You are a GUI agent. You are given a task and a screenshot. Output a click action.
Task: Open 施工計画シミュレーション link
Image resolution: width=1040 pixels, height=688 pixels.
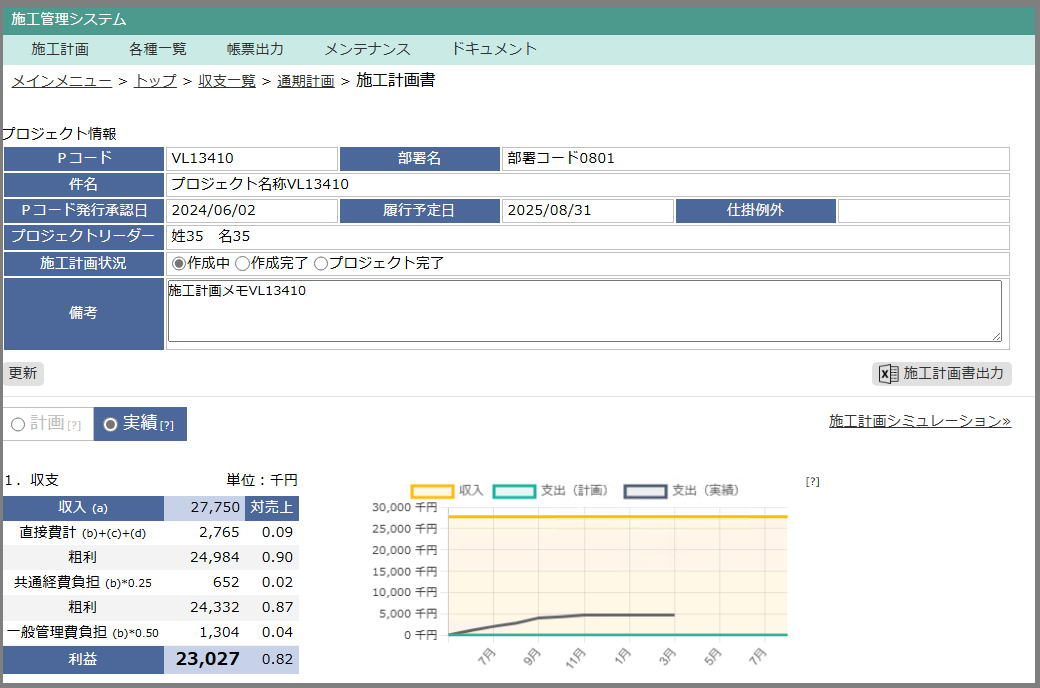919,421
